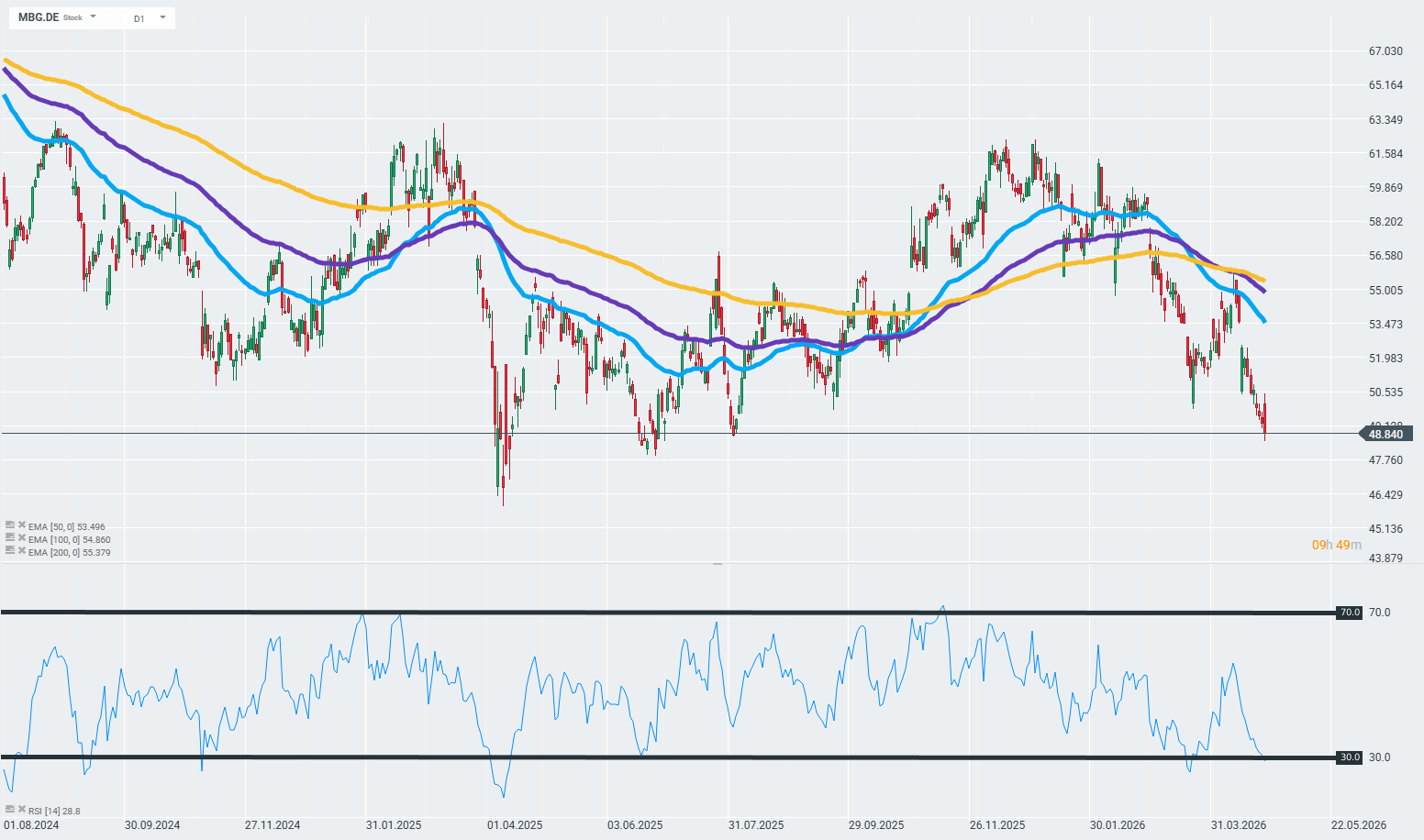Click the RSI 30.0 level label

[x=1349, y=757]
